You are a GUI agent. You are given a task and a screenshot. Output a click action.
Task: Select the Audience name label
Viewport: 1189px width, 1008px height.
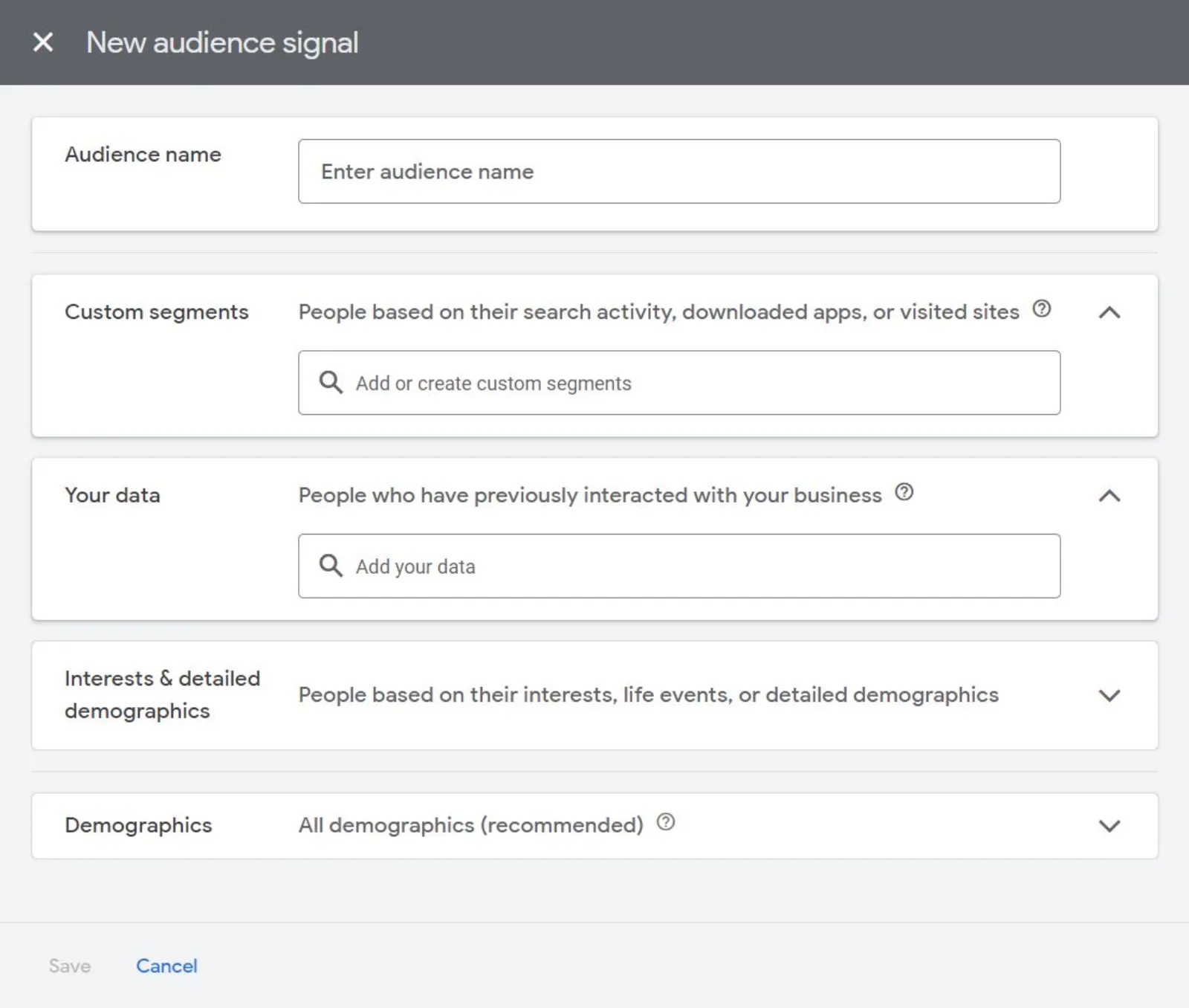coord(143,155)
